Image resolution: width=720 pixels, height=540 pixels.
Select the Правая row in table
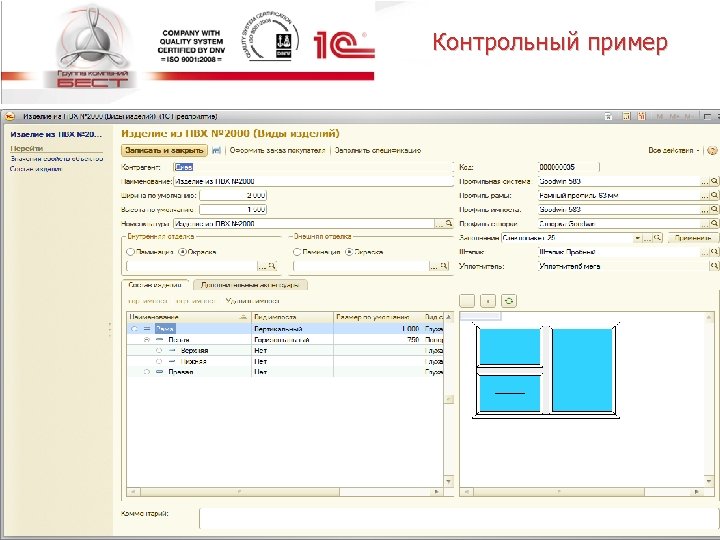tap(285, 372)
